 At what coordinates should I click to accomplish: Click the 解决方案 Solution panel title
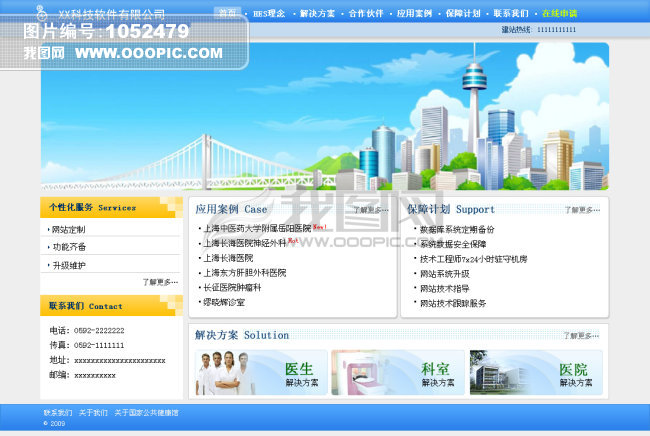point(242,335)
